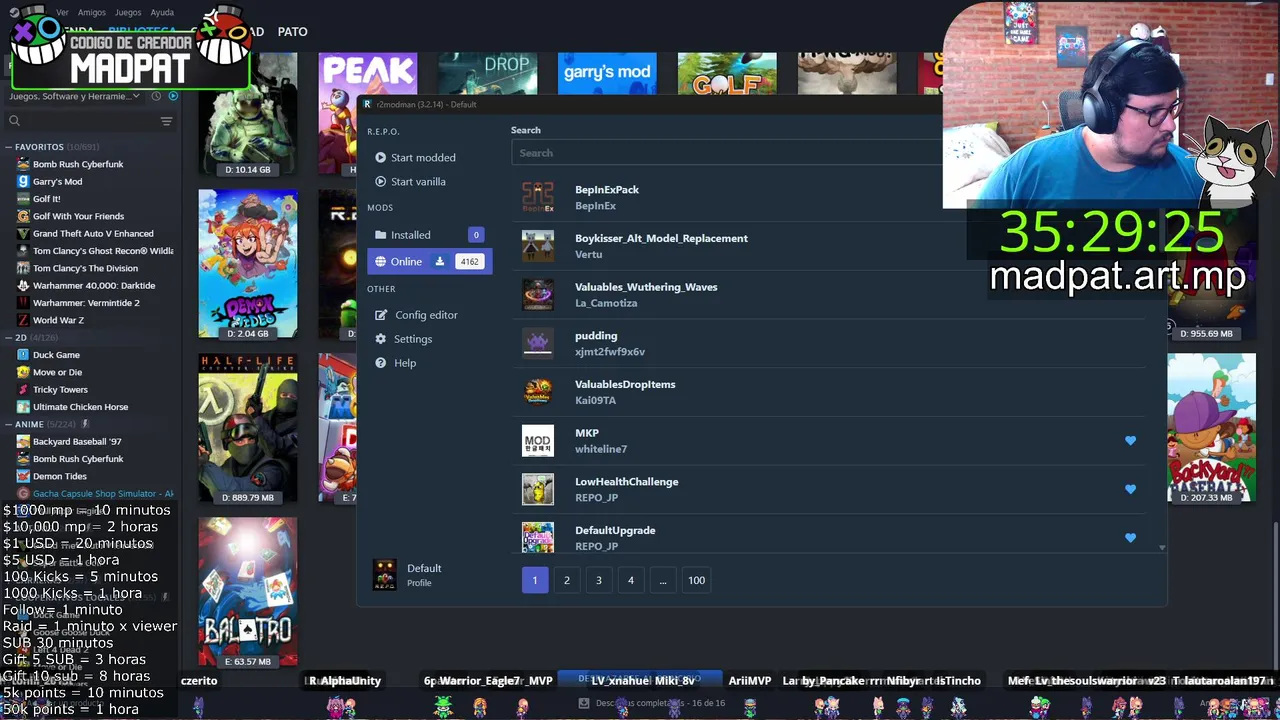Select Tricky Towers in library
The height and width of the screenshot is (720, 1280).
point(60,389)
